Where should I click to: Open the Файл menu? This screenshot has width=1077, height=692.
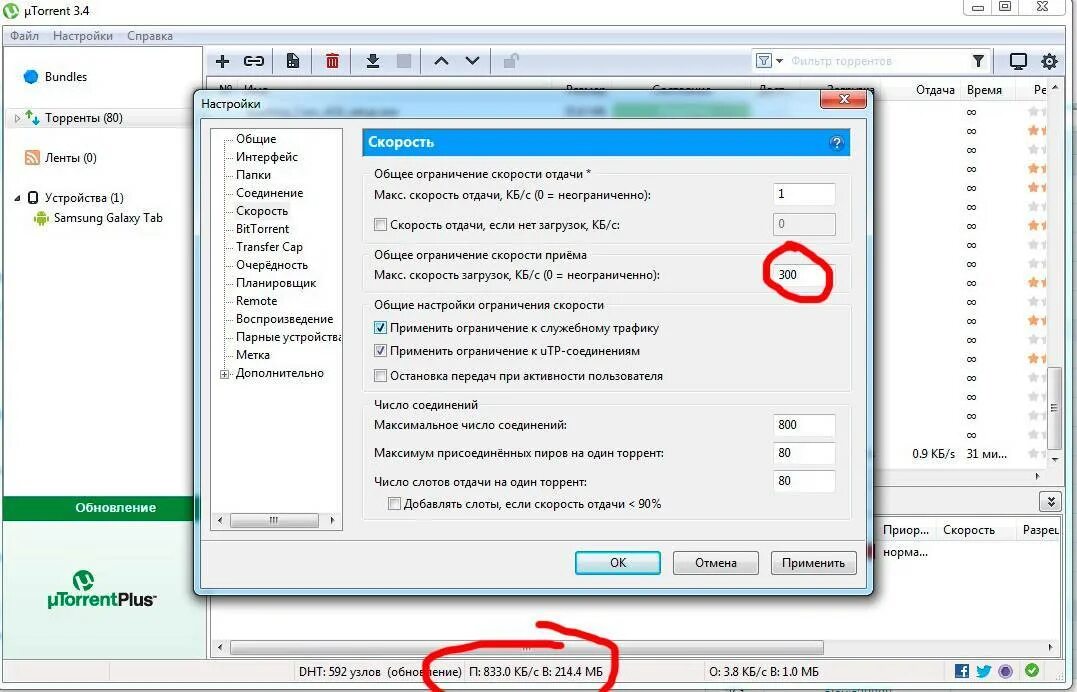point(24,36)
